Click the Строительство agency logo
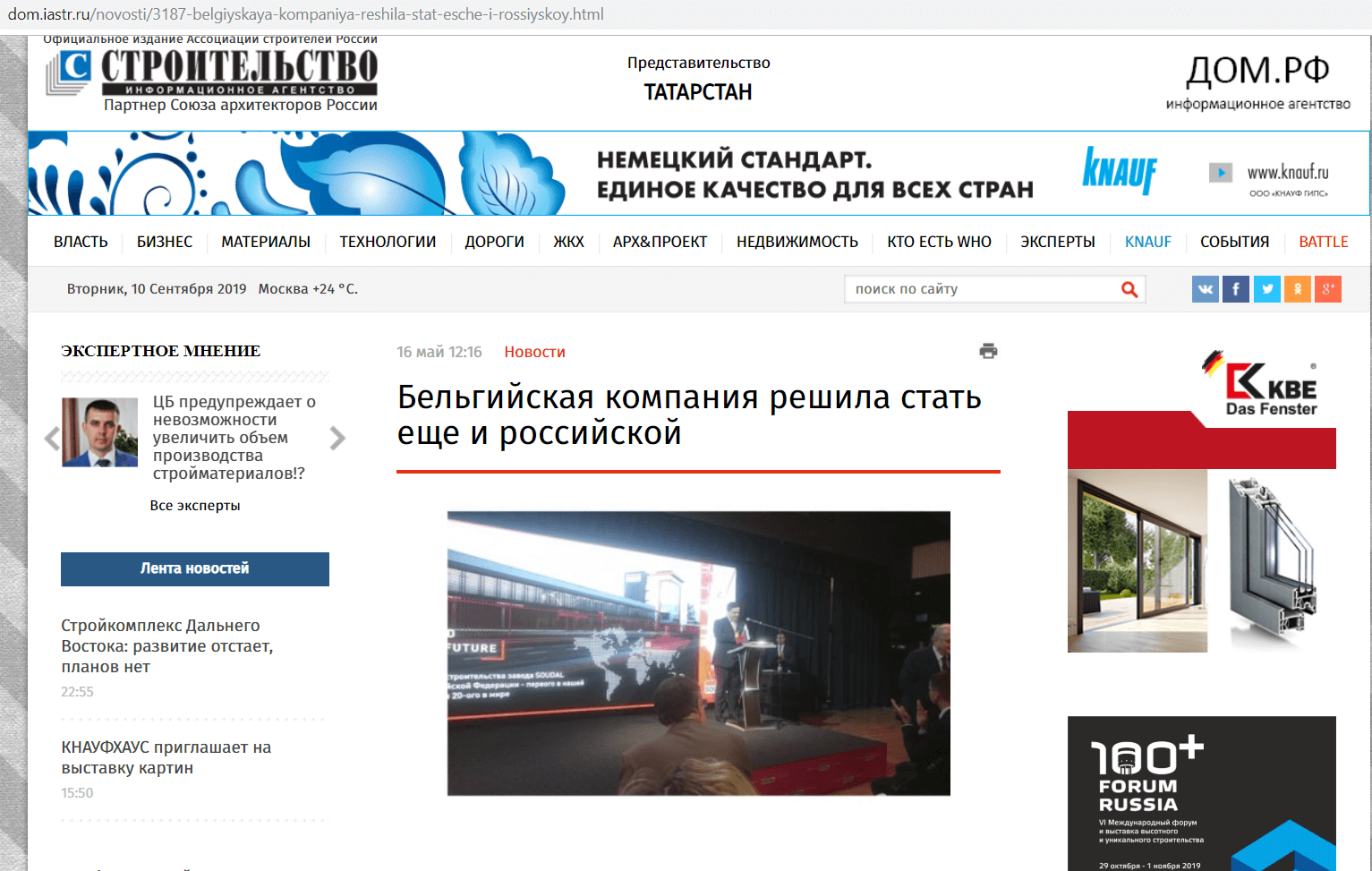The height and width of the screenshot is (871, 1372). (x=212, y=73)
